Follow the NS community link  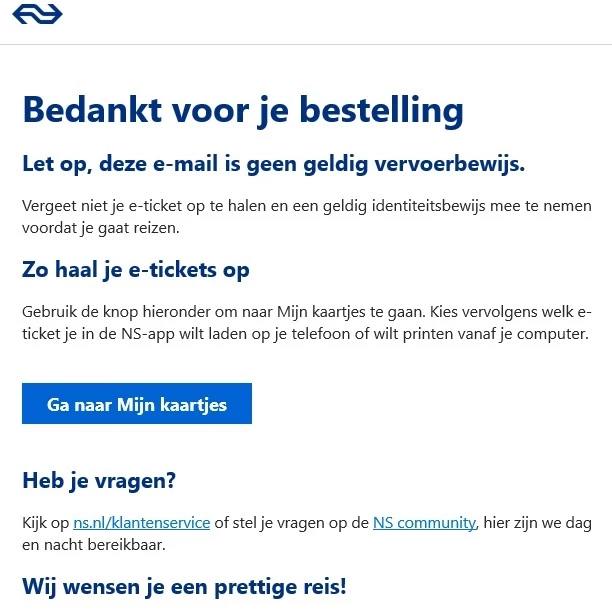425,522
